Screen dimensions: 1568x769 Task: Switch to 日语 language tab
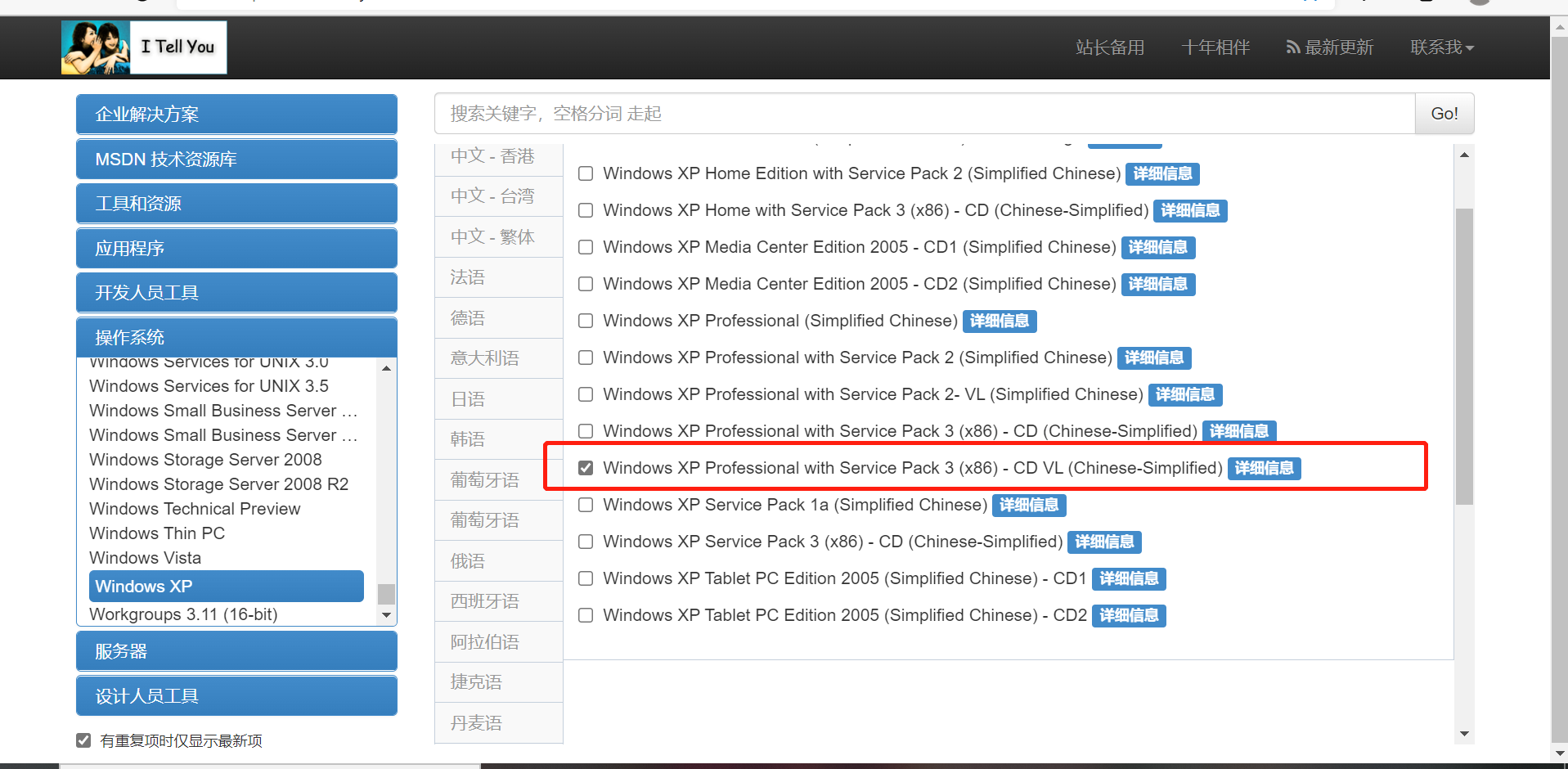point(499,399)
